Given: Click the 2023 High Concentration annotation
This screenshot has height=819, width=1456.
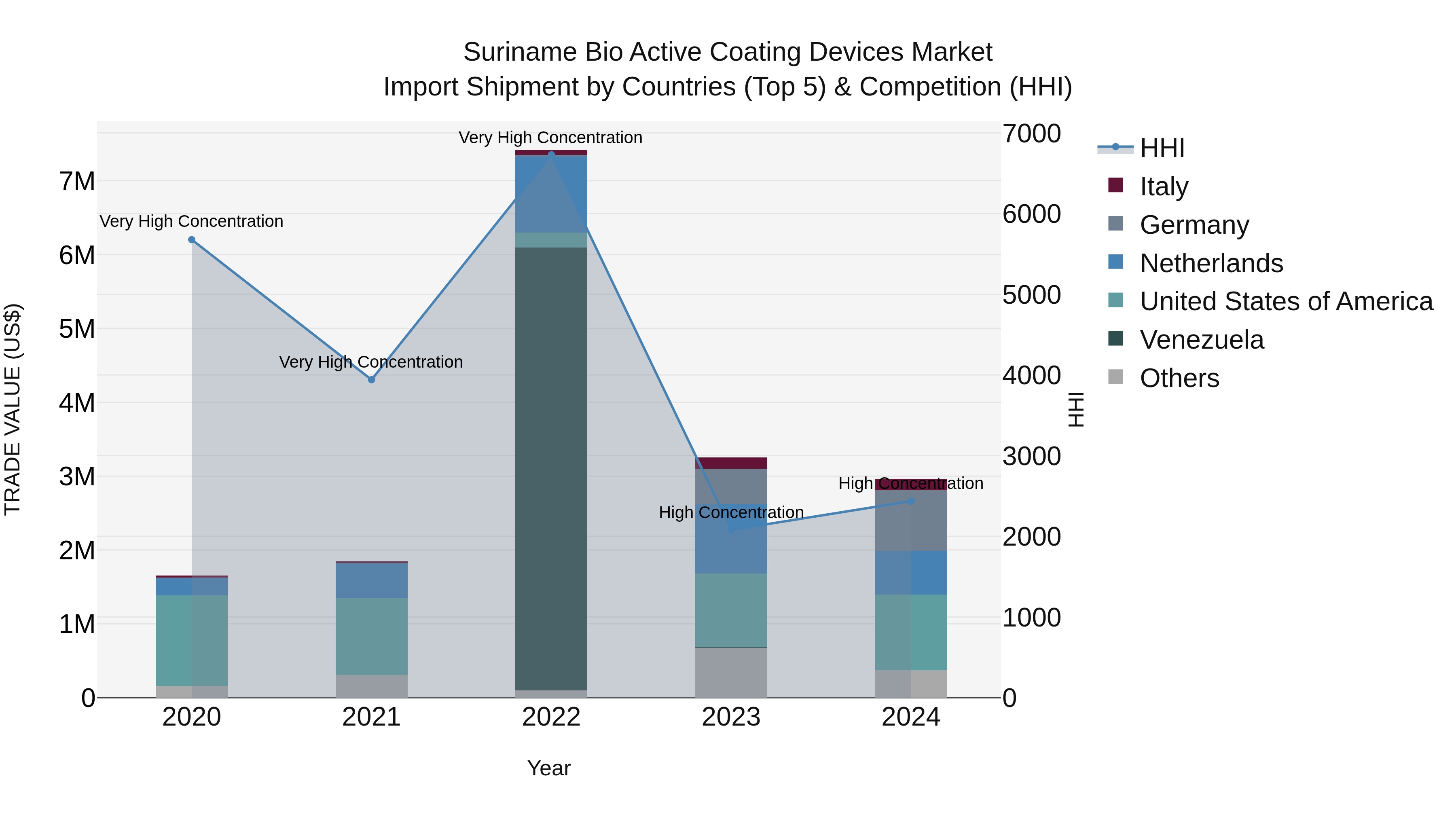Looking at the screenshot, I should click(731, 513).
